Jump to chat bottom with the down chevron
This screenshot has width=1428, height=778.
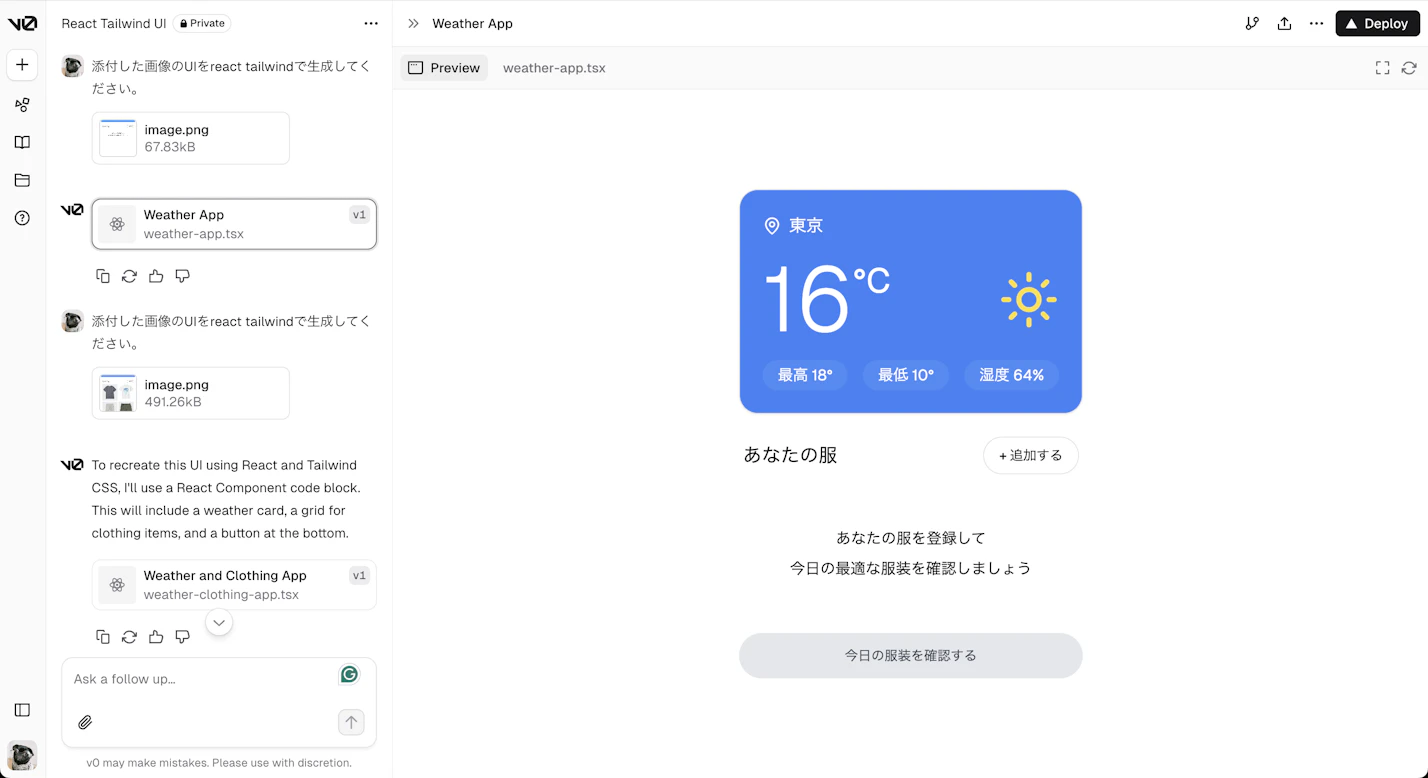219,623
